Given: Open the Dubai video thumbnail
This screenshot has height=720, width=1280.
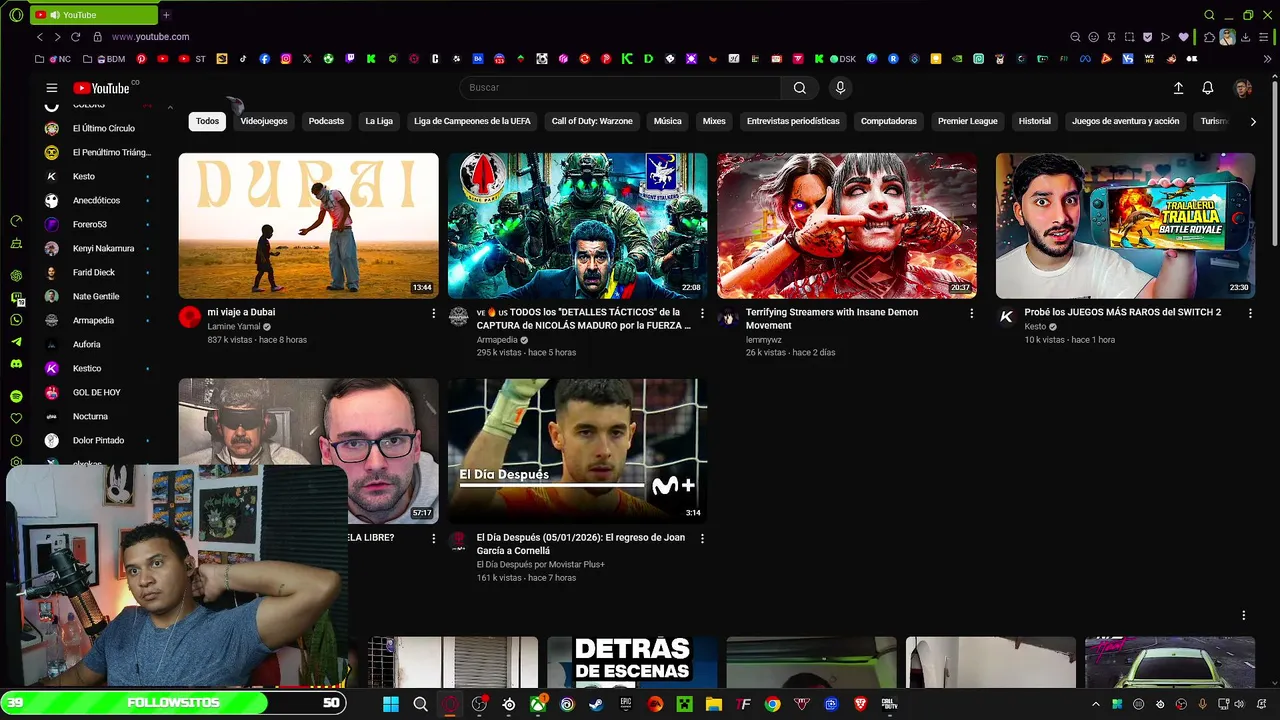Looking at the screenshot, I should click(308, 225).
